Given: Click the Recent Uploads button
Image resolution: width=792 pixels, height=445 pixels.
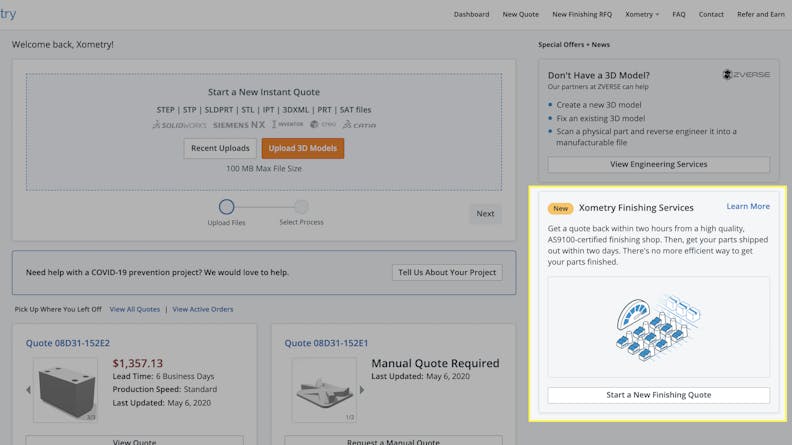Looking at the screenshot, I should [220, 149].
